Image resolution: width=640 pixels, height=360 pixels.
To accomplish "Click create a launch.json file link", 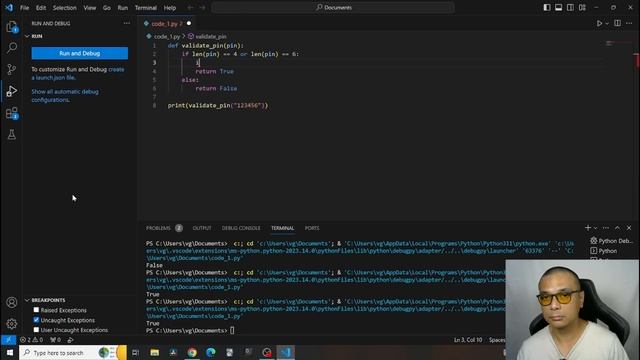I will coord(78,73).
